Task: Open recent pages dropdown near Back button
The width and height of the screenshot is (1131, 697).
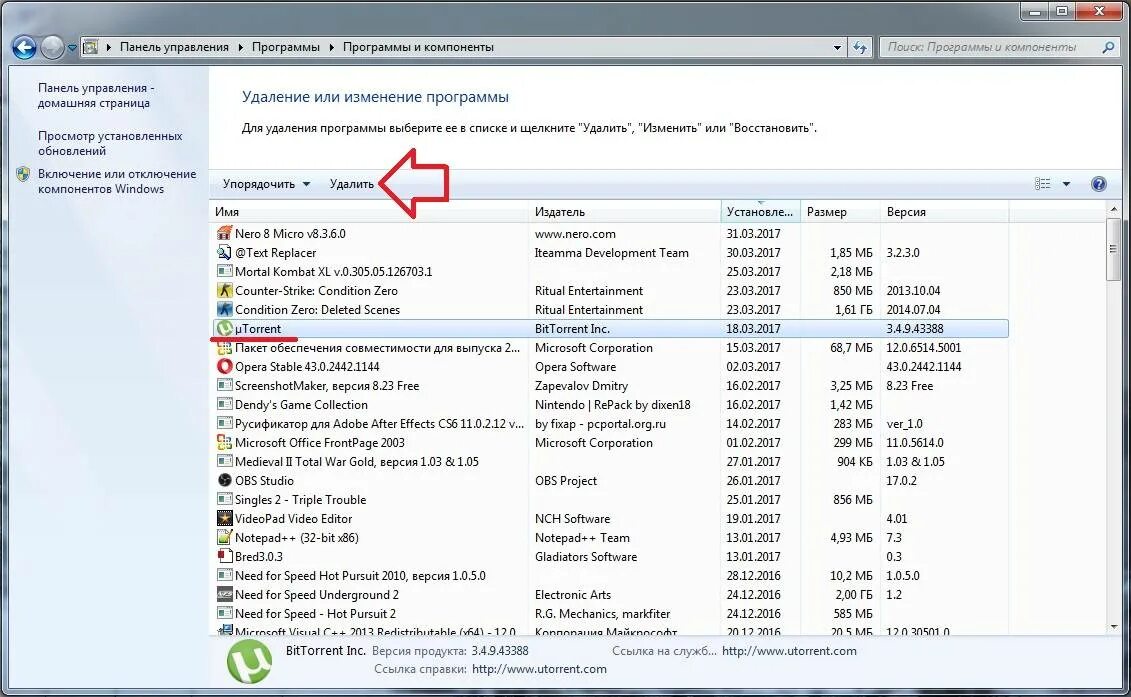Action: tap(72, 48)
